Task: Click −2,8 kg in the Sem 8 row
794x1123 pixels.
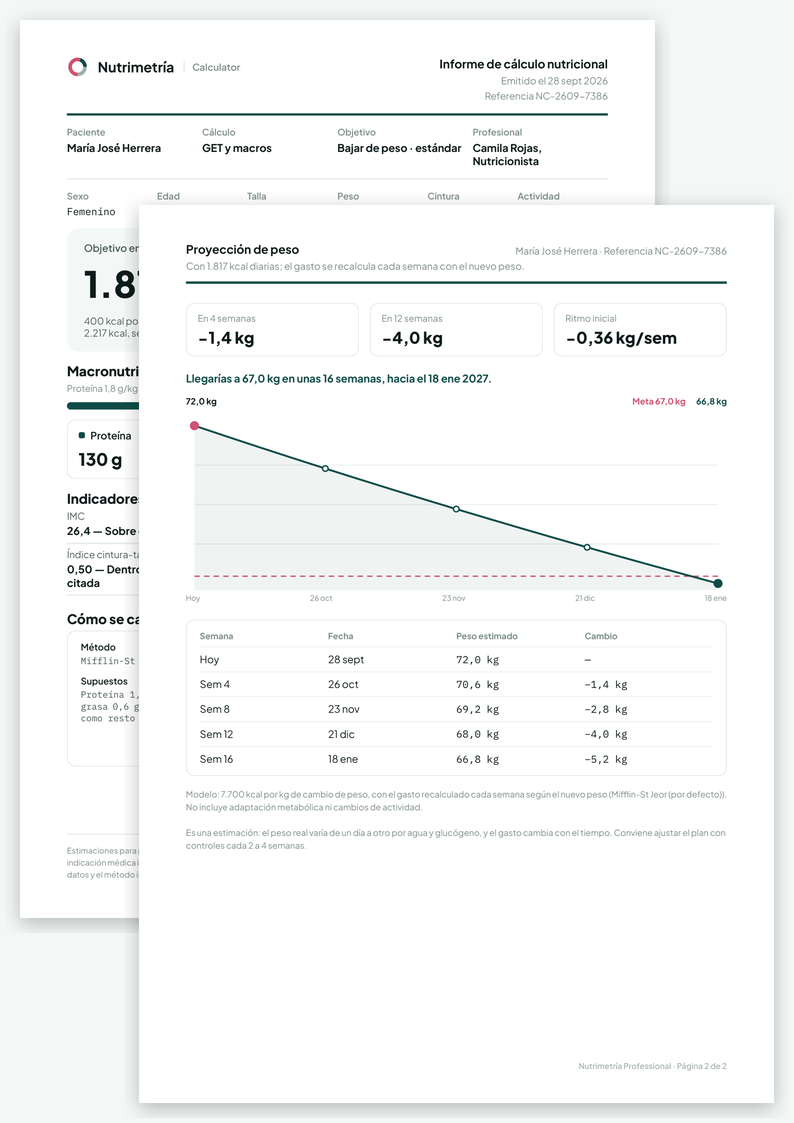Action: (606, 710)
